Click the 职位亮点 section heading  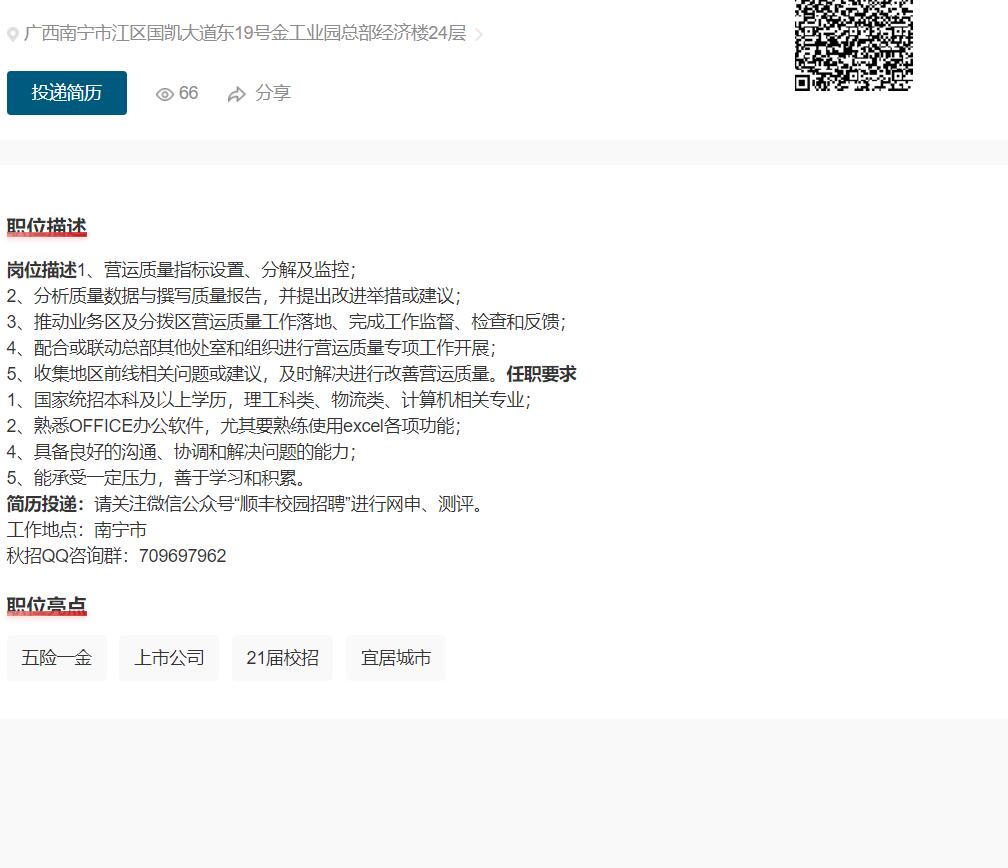(x=47, y=605)
